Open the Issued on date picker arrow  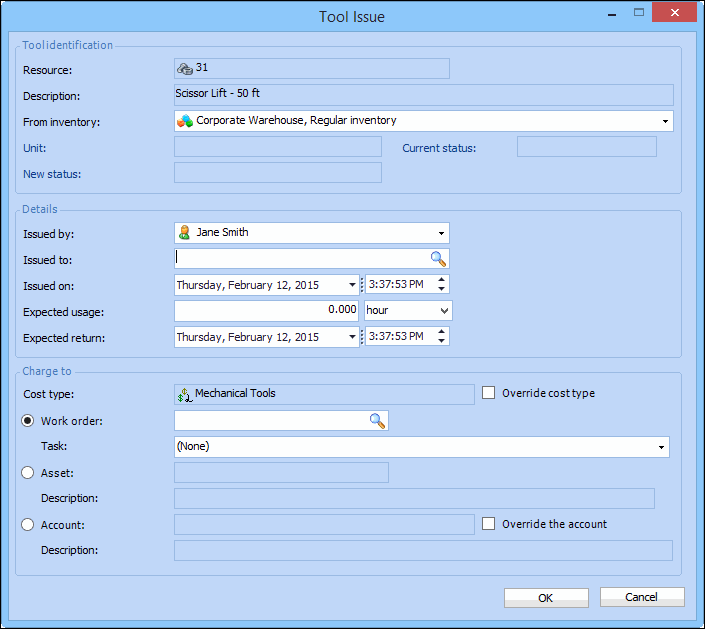[x=351, y=285]
